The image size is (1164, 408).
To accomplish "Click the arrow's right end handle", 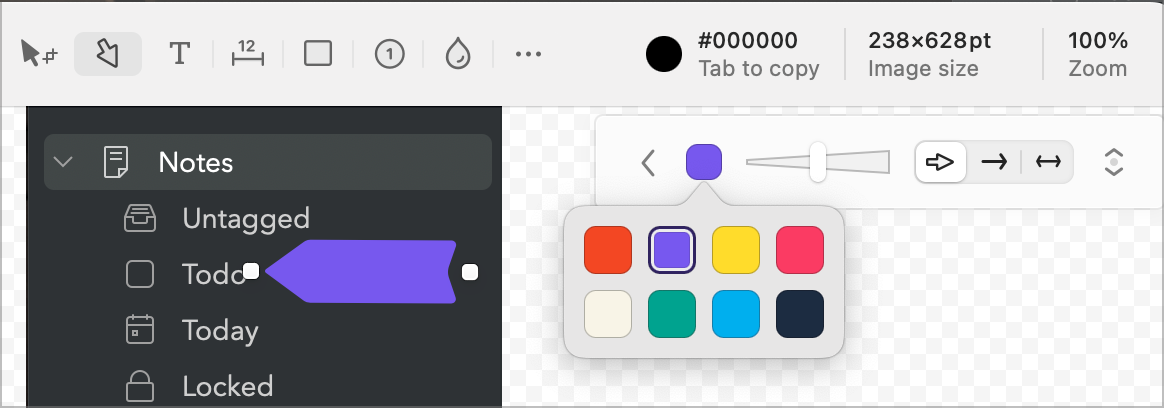I will pos(470,271).
